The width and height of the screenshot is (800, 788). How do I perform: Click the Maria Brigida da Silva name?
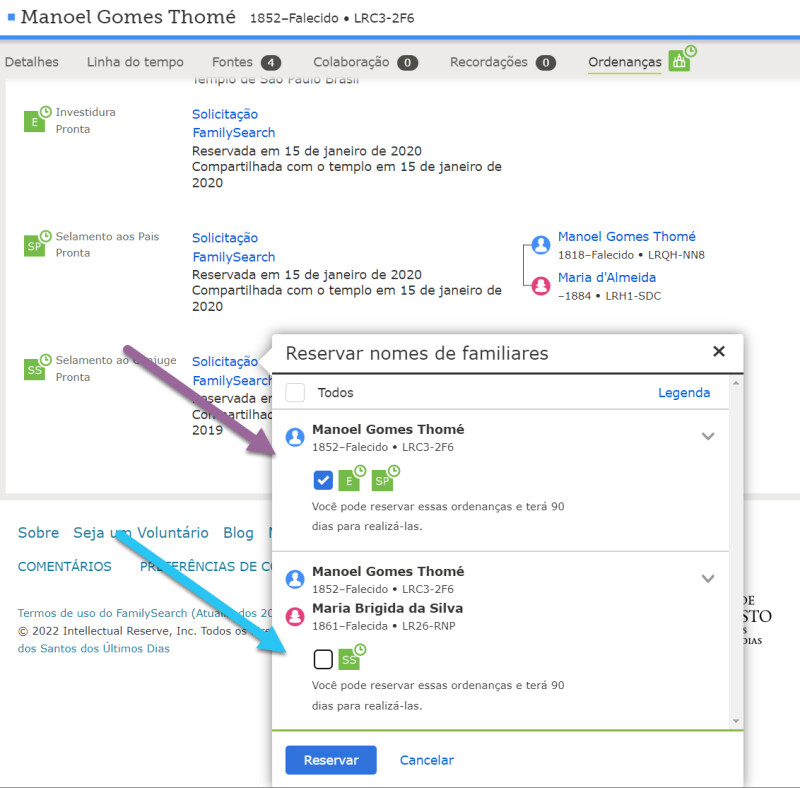(388, 608)
